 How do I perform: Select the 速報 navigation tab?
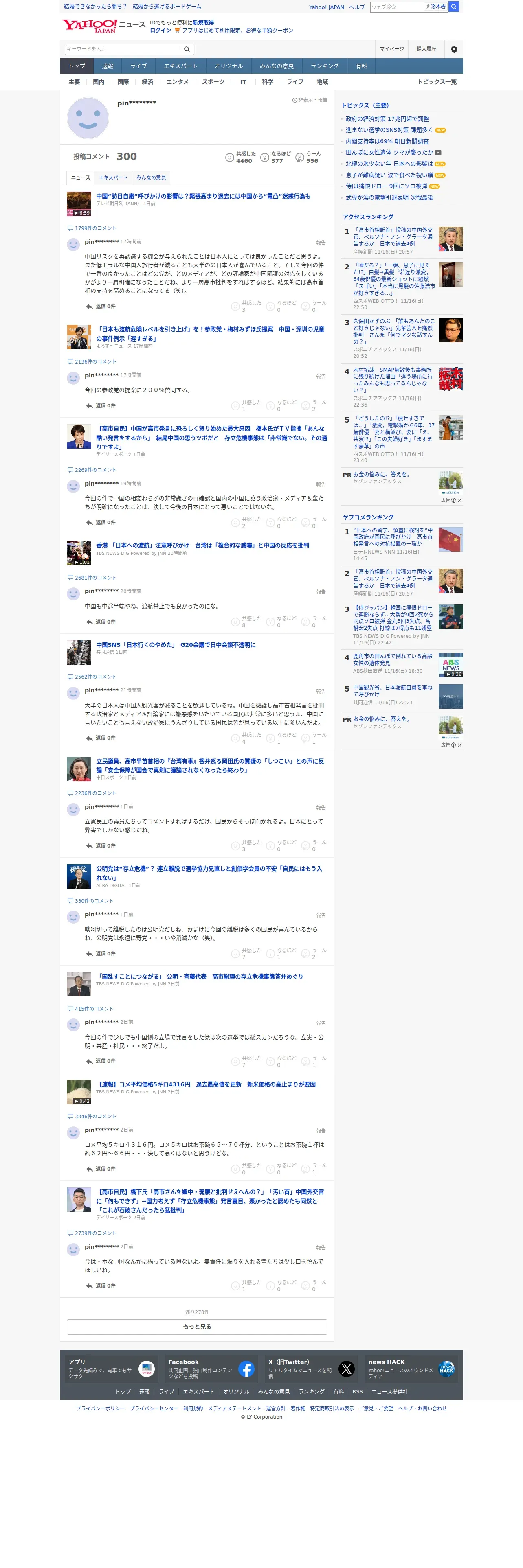(x=108, y=66)
